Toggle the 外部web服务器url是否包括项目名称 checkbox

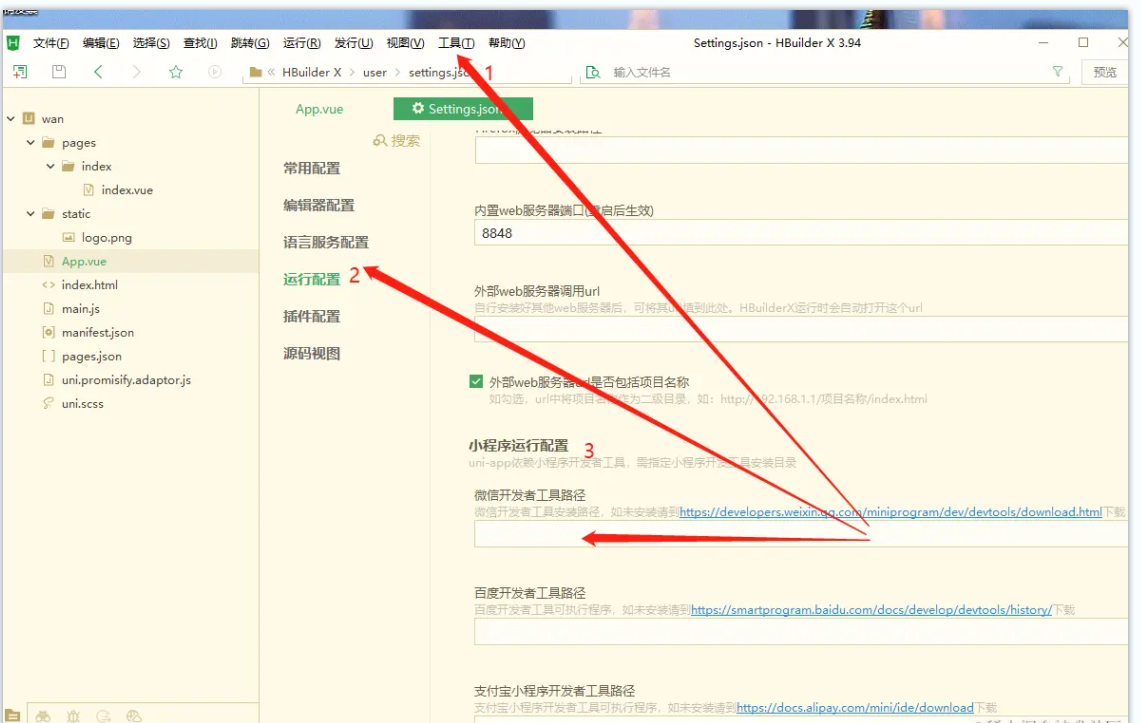pyautogui.click(x=475, y=379)
